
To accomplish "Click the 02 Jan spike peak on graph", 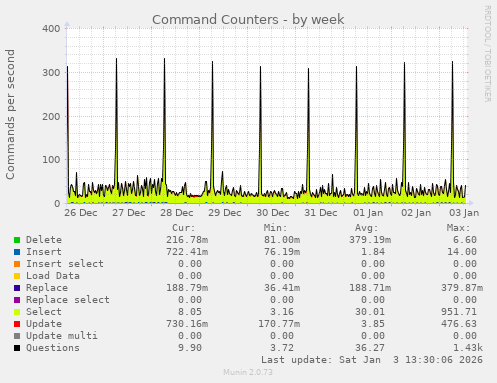I will 404,63.
